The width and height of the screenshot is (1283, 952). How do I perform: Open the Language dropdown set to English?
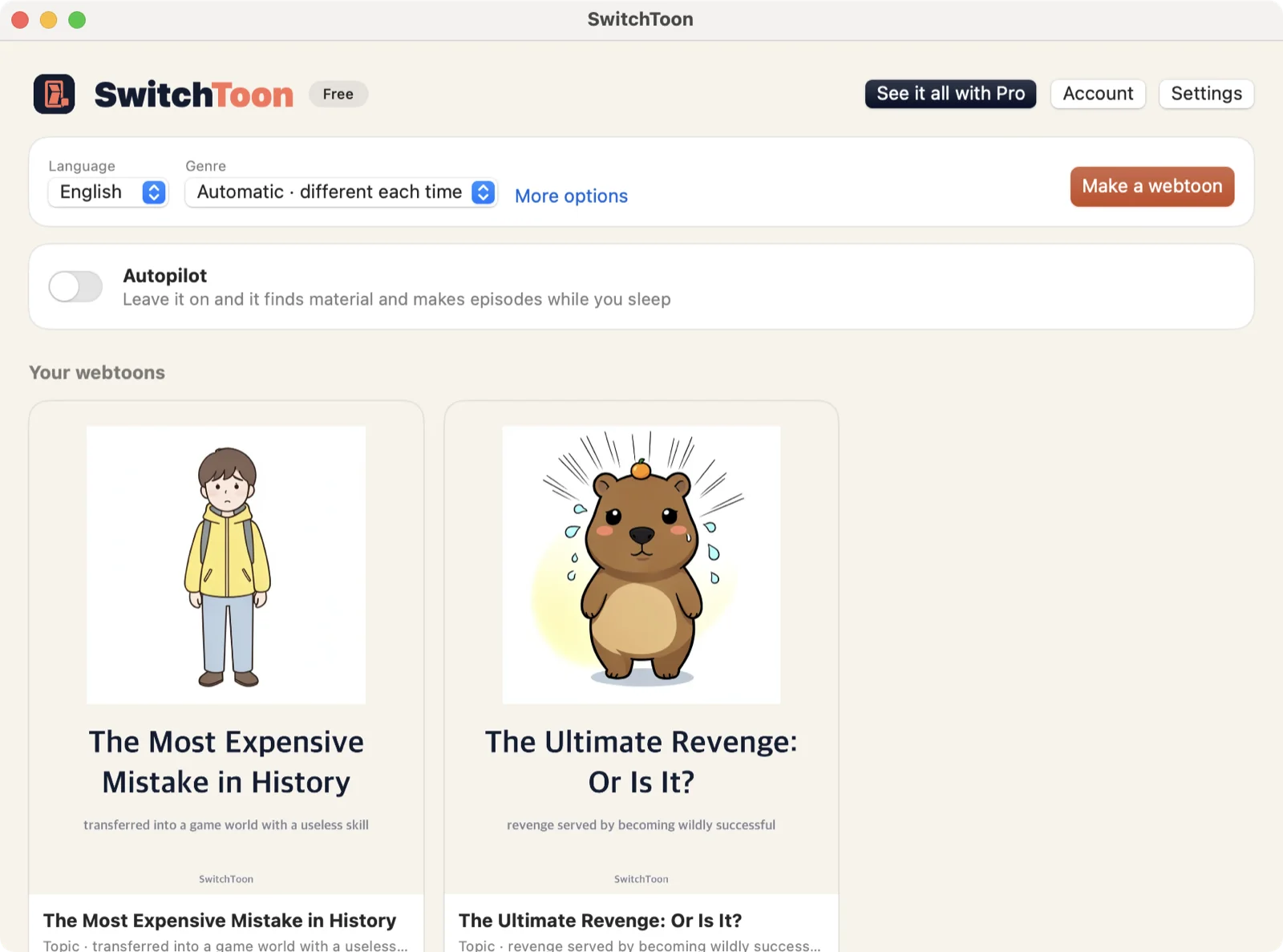107,192
